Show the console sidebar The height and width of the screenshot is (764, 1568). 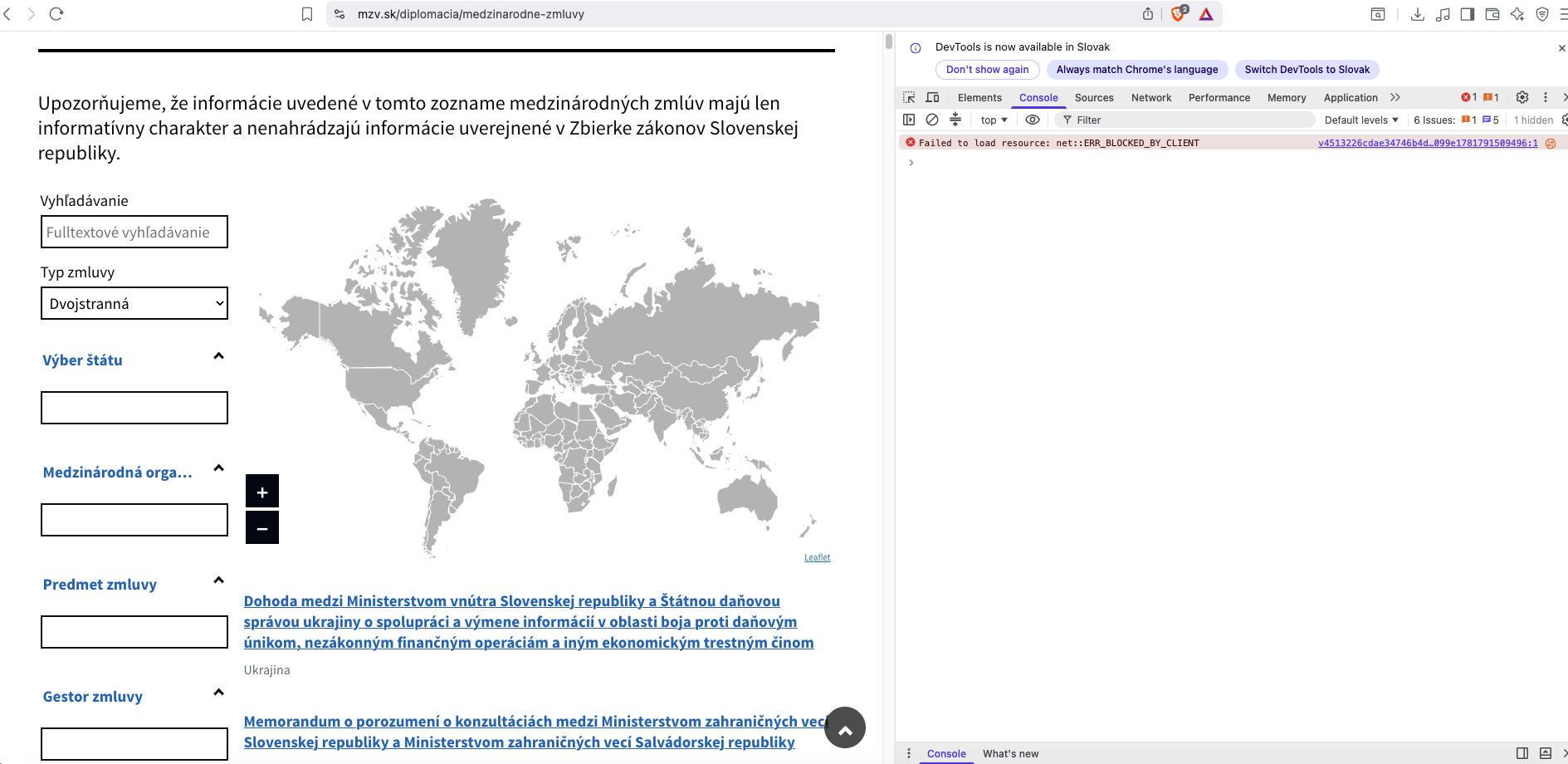tap(909, 120)
